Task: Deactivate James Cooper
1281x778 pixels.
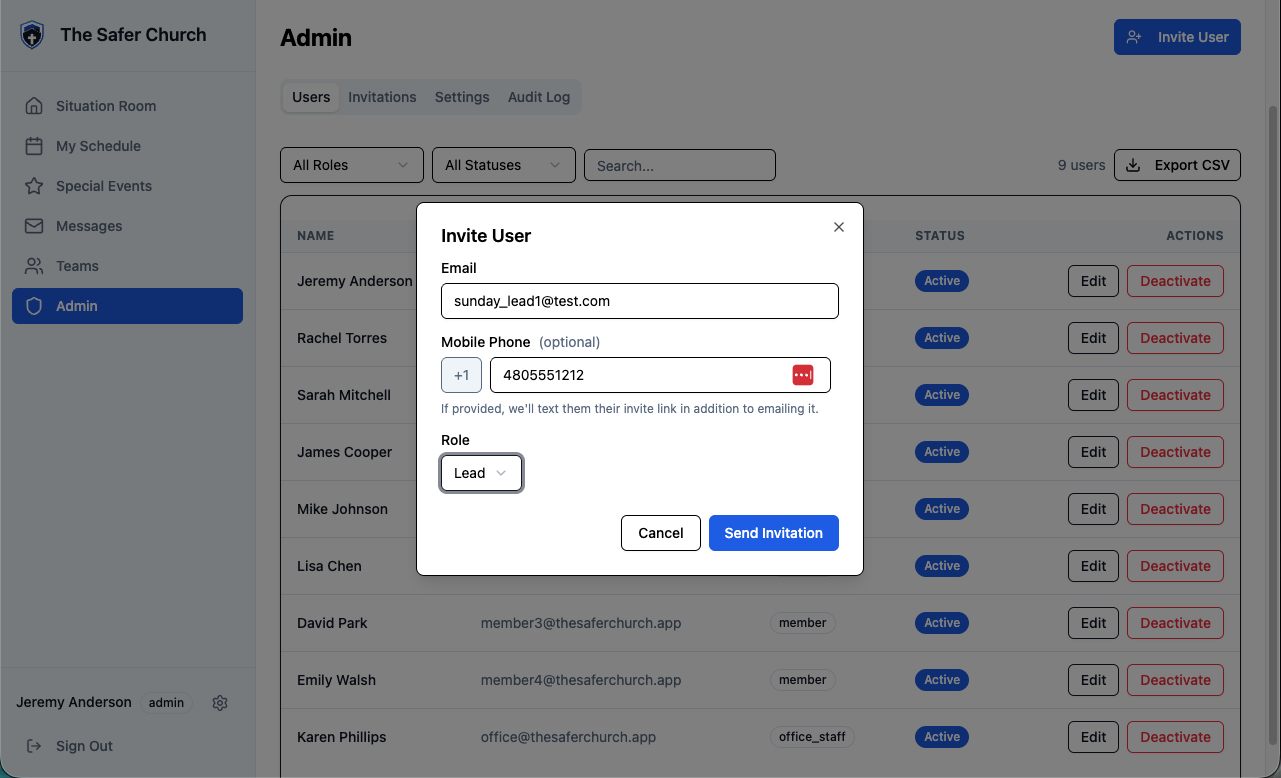Action: [1176, 452]
